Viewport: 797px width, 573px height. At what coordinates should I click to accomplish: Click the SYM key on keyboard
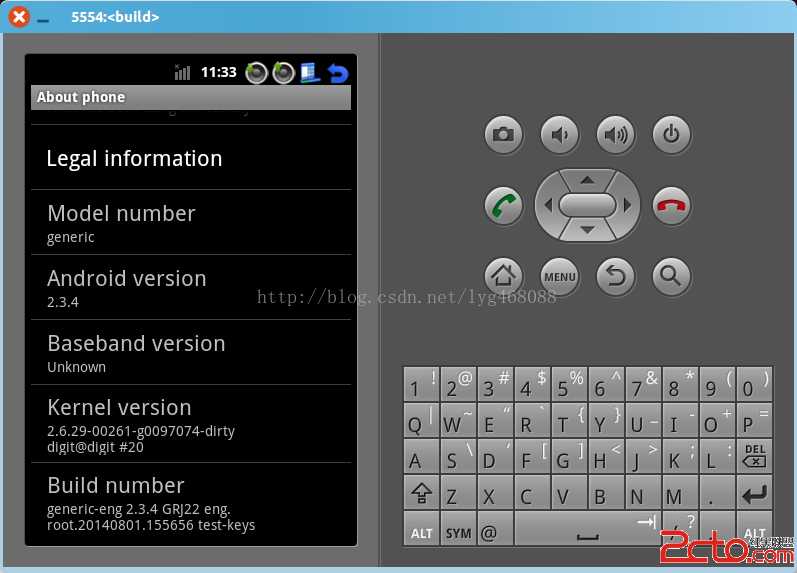point(458,529)
